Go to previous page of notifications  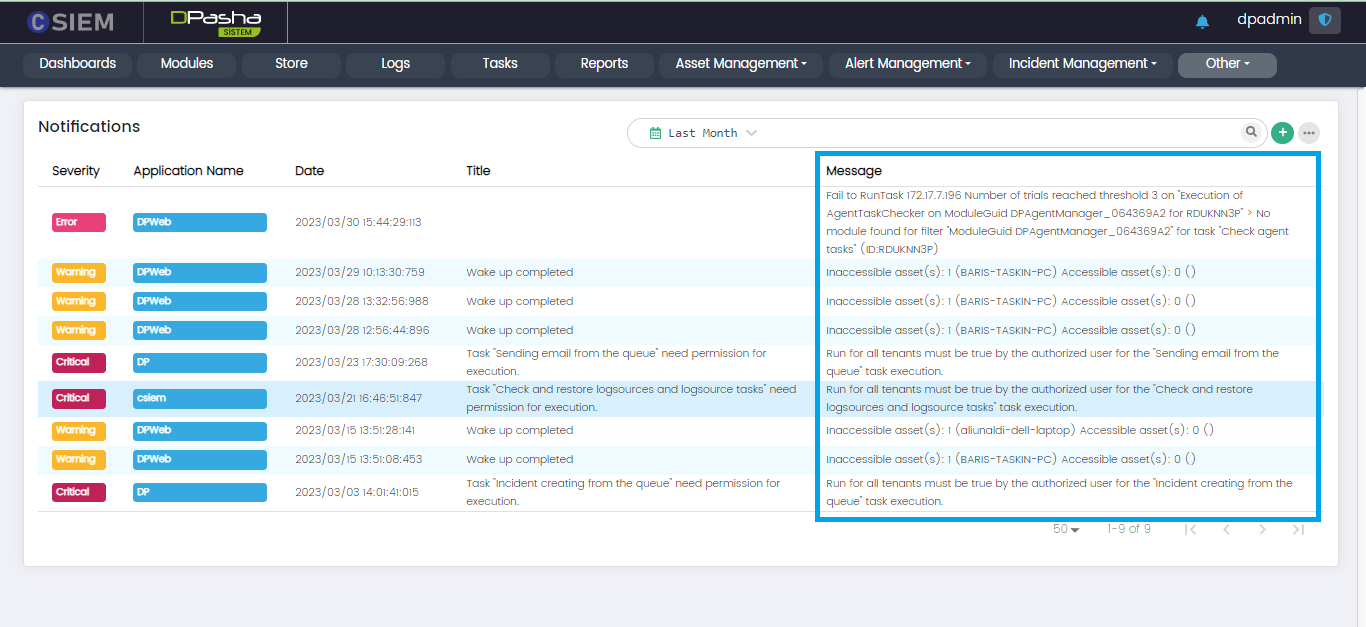tap(1226, 529)
